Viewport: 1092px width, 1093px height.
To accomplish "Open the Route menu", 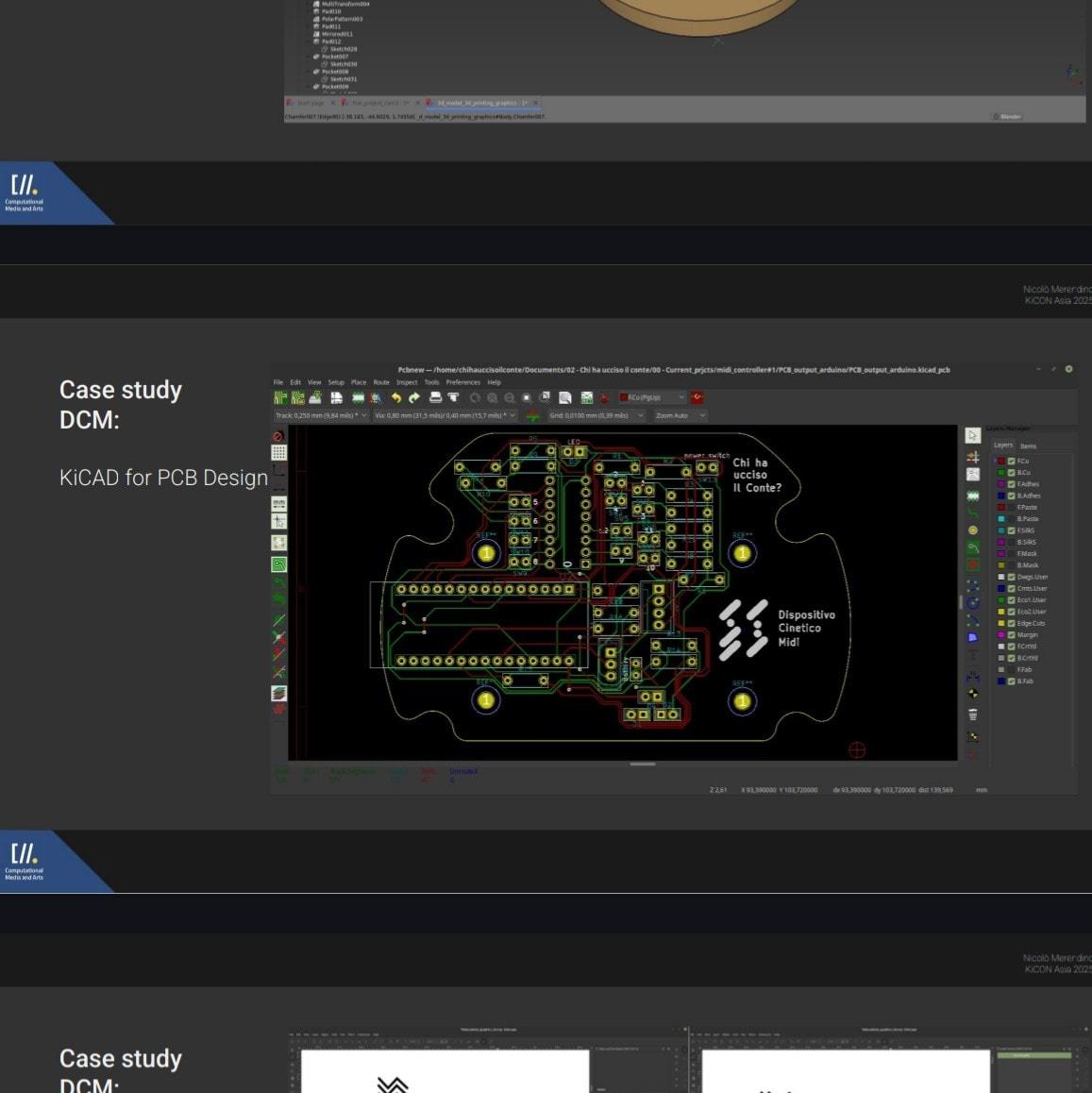I will [x=380, y=382].
